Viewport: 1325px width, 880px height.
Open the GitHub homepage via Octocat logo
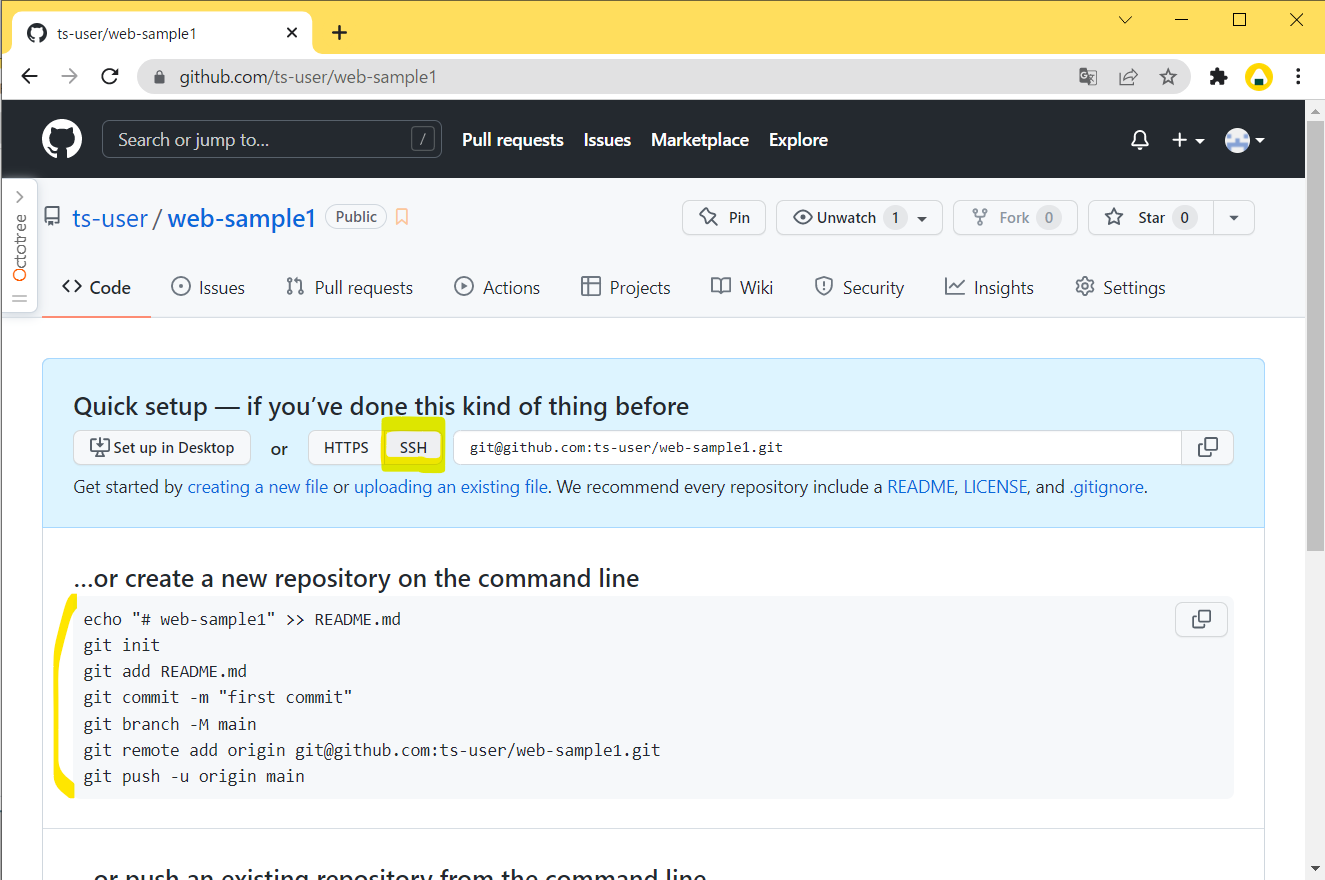click(62, 139)
